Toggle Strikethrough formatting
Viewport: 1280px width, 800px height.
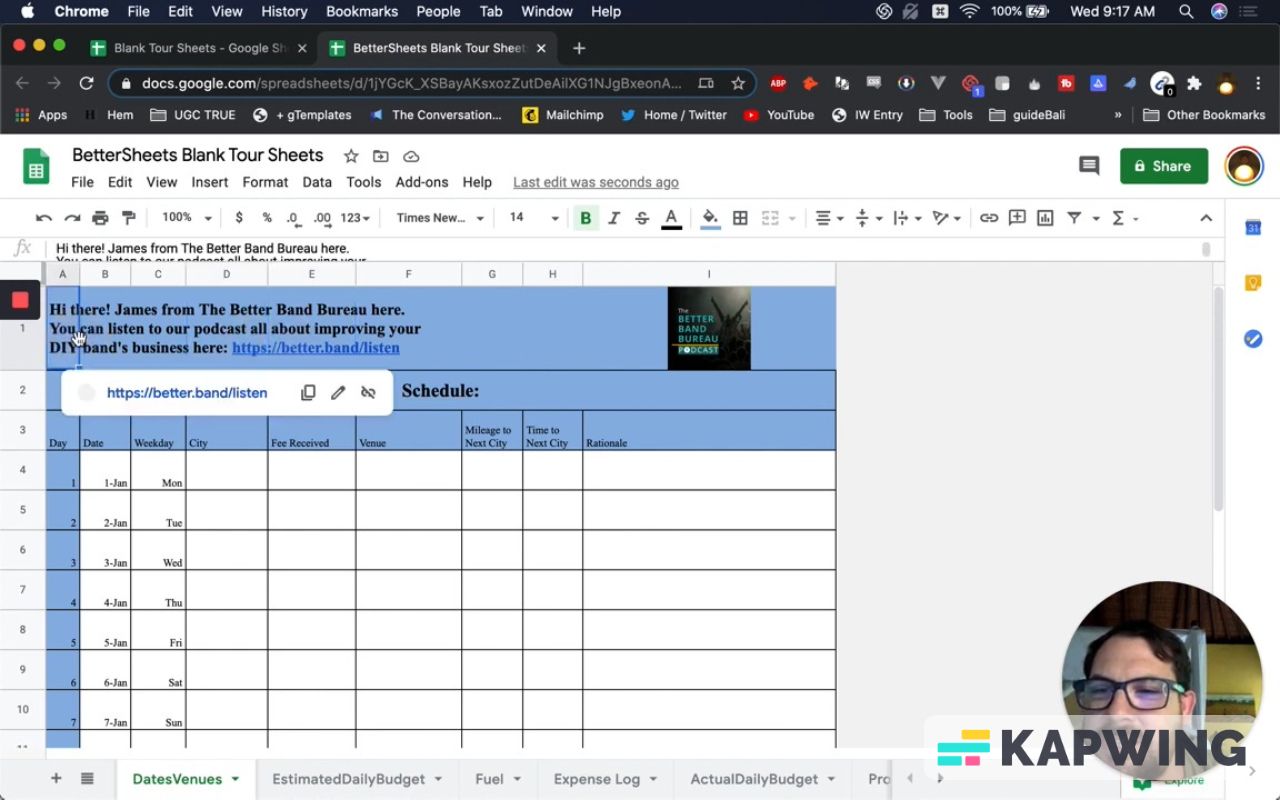point(642,218)
